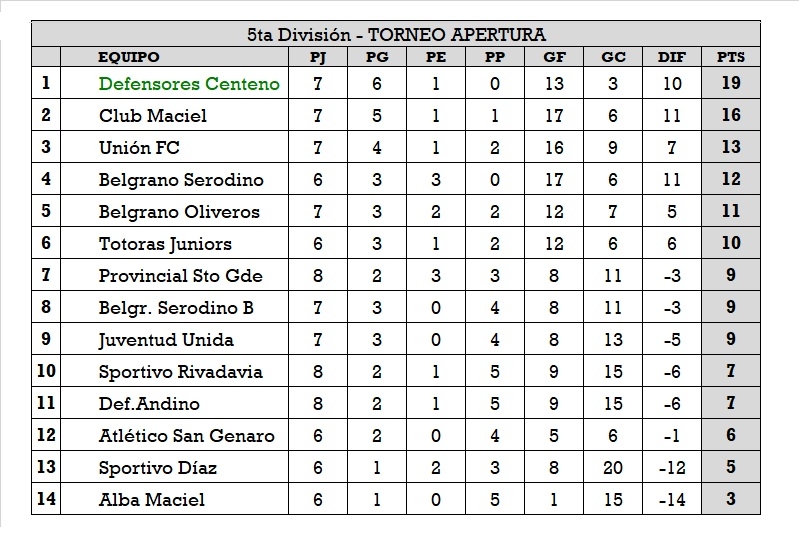Select the 'DIF' column header
This screenshot has height=540, width=799.
pyautogui.click(x=672, y=57)
